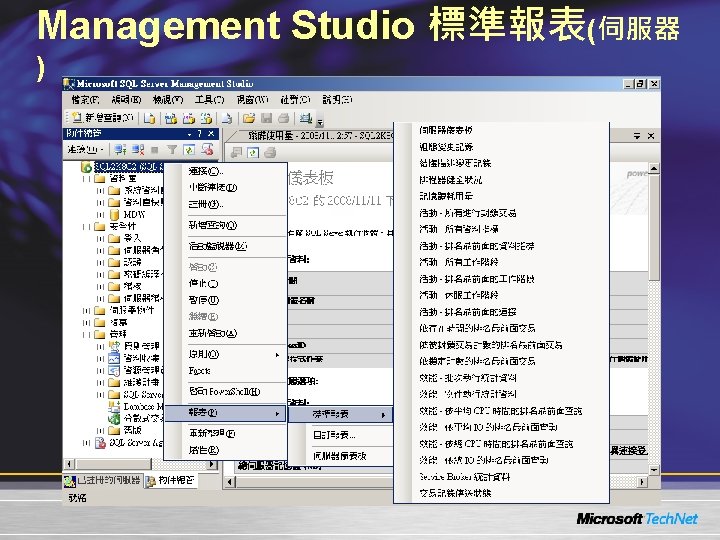Click the SQL Server Compact Query icon
Viewport: 720px width, 540px height.
[x=227, y=118]
